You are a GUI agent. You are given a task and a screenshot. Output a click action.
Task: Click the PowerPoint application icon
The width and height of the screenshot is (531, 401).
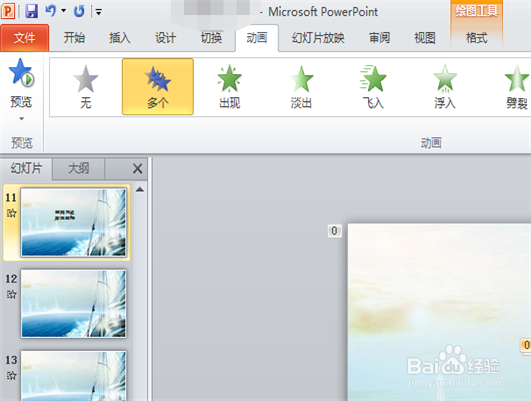[8, 11]
